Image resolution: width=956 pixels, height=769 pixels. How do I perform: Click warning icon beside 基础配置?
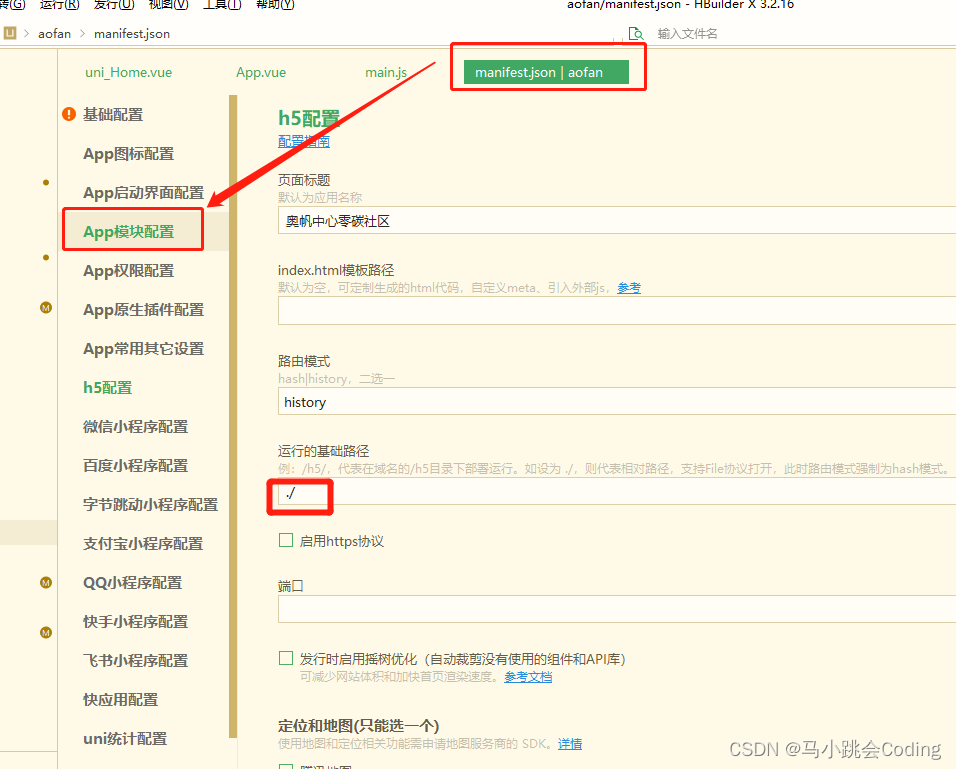point(69,114)
